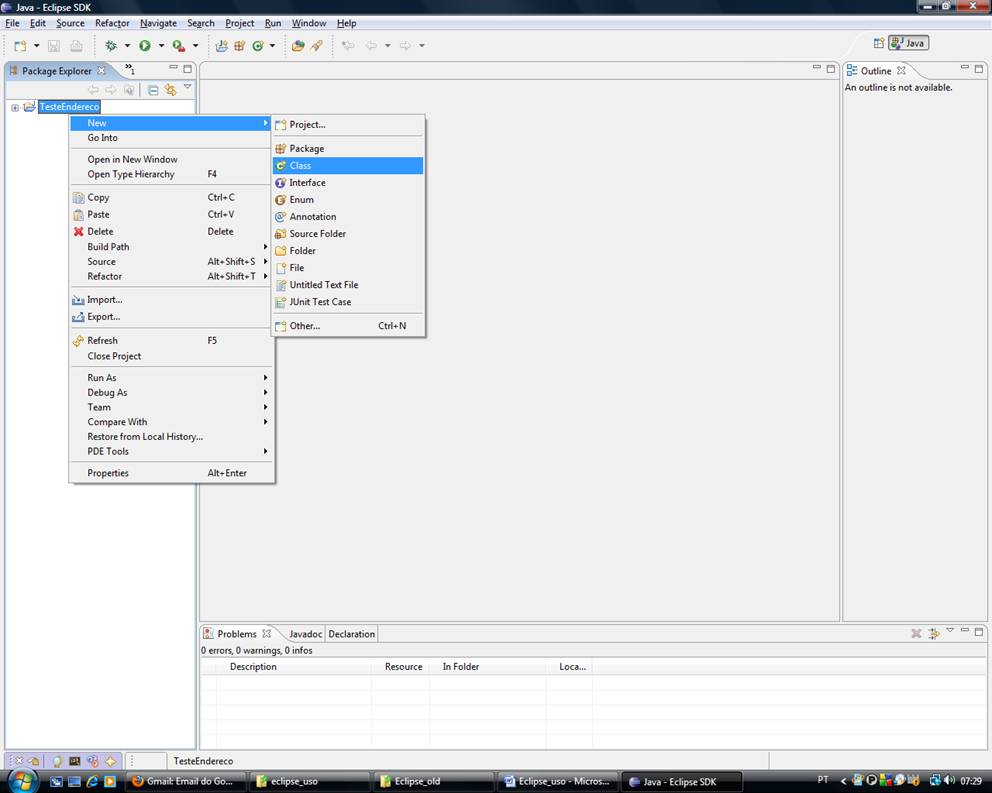This screenshot has width=992, height=793.
Task: Select the Package Explorer tab
Action: coord(57,71)
